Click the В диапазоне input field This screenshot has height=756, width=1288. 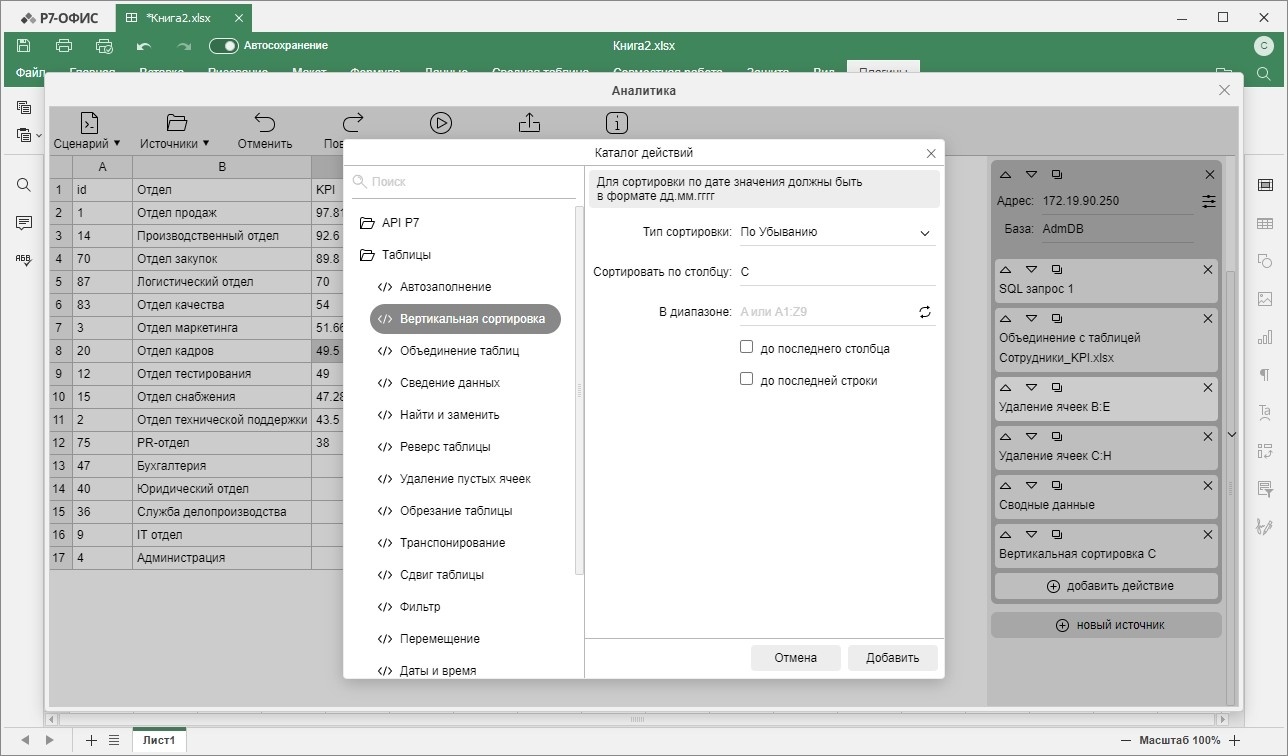pos(825,312)
